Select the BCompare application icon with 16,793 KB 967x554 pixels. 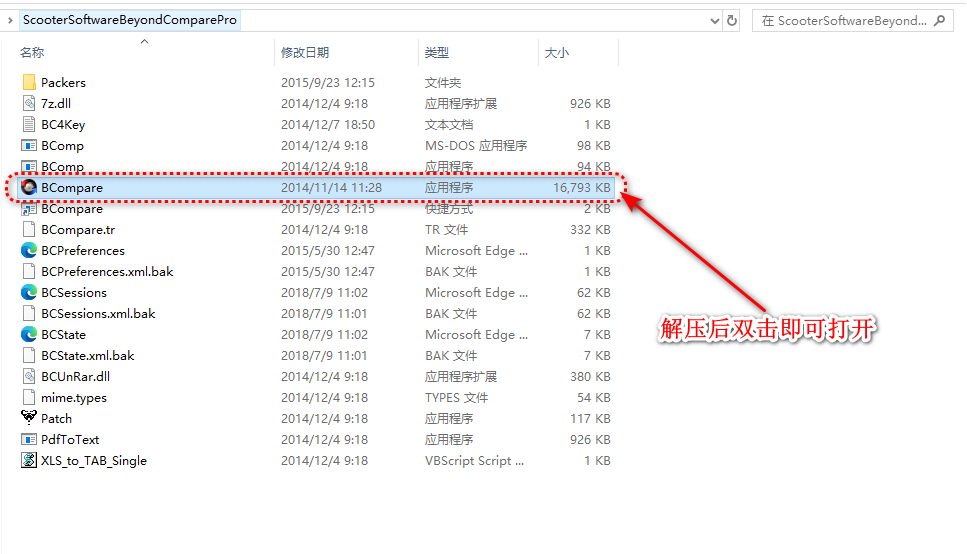coord(29,187)
